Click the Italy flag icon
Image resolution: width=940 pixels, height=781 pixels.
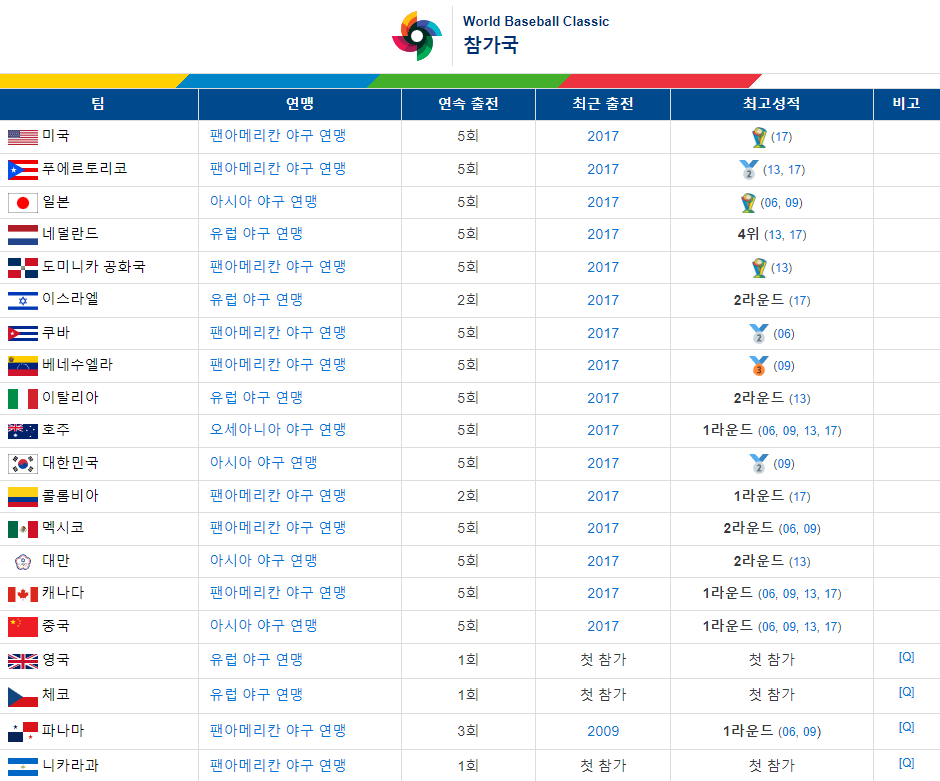pyautogui.click(x=23, y=399)
